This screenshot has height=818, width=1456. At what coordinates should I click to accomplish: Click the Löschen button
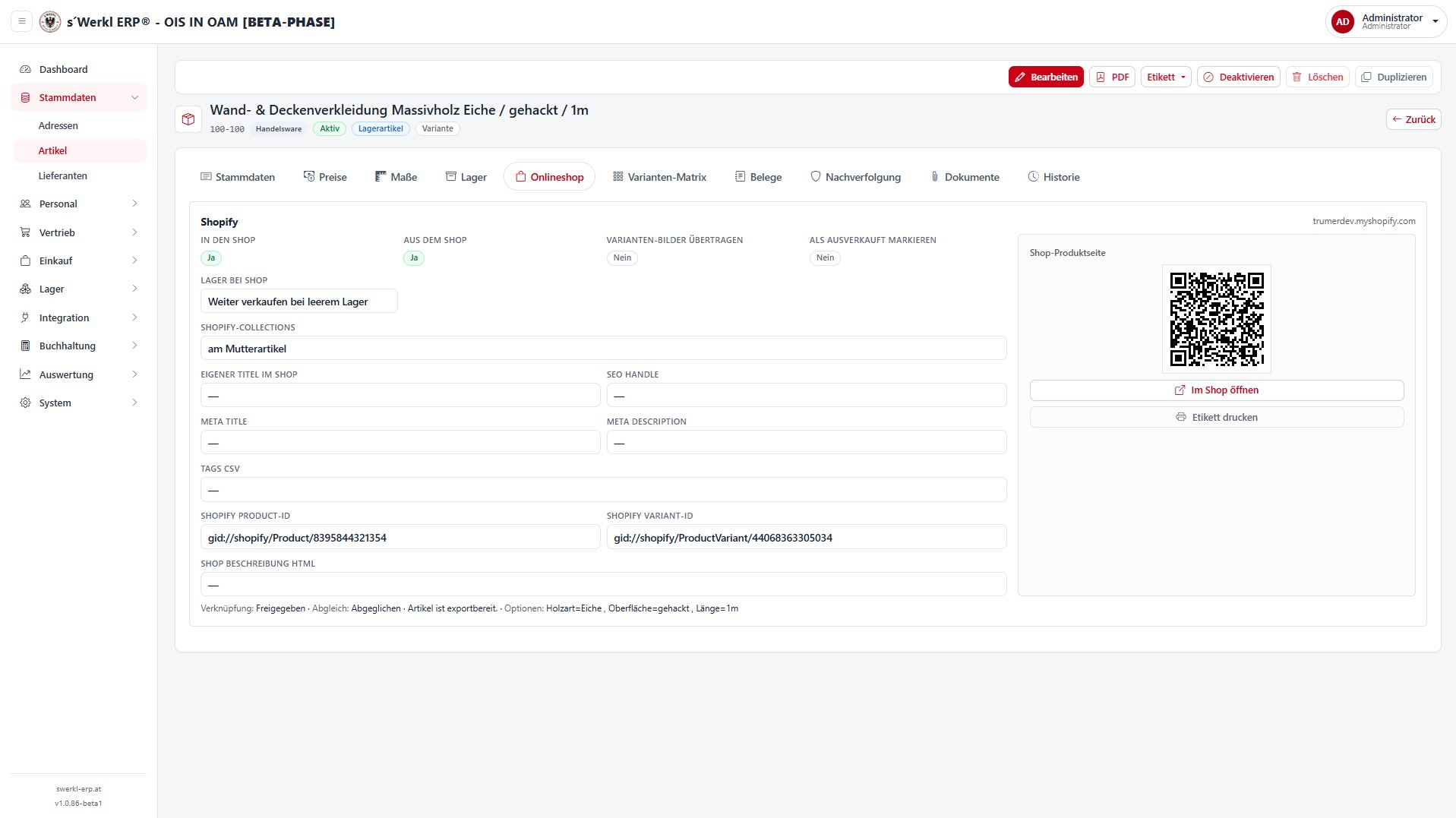coord(1318,77)
